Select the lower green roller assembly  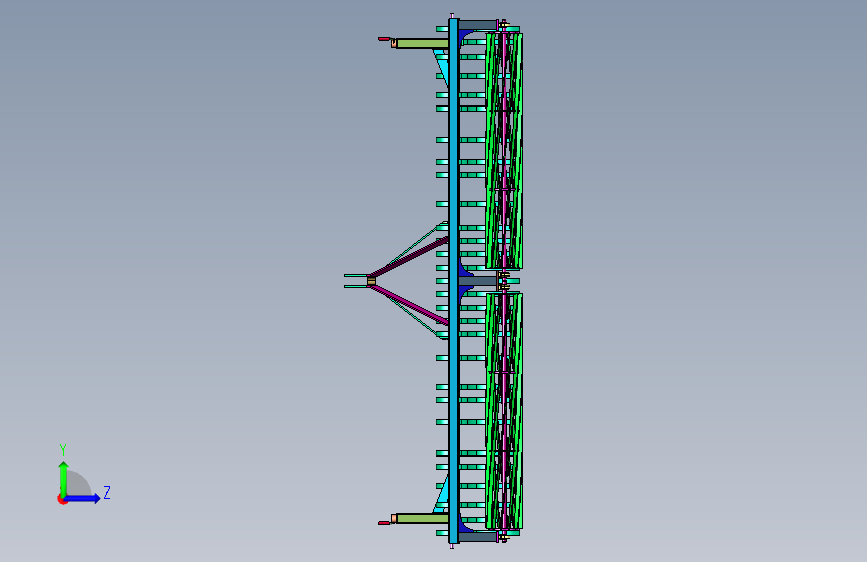coord(504,411)
